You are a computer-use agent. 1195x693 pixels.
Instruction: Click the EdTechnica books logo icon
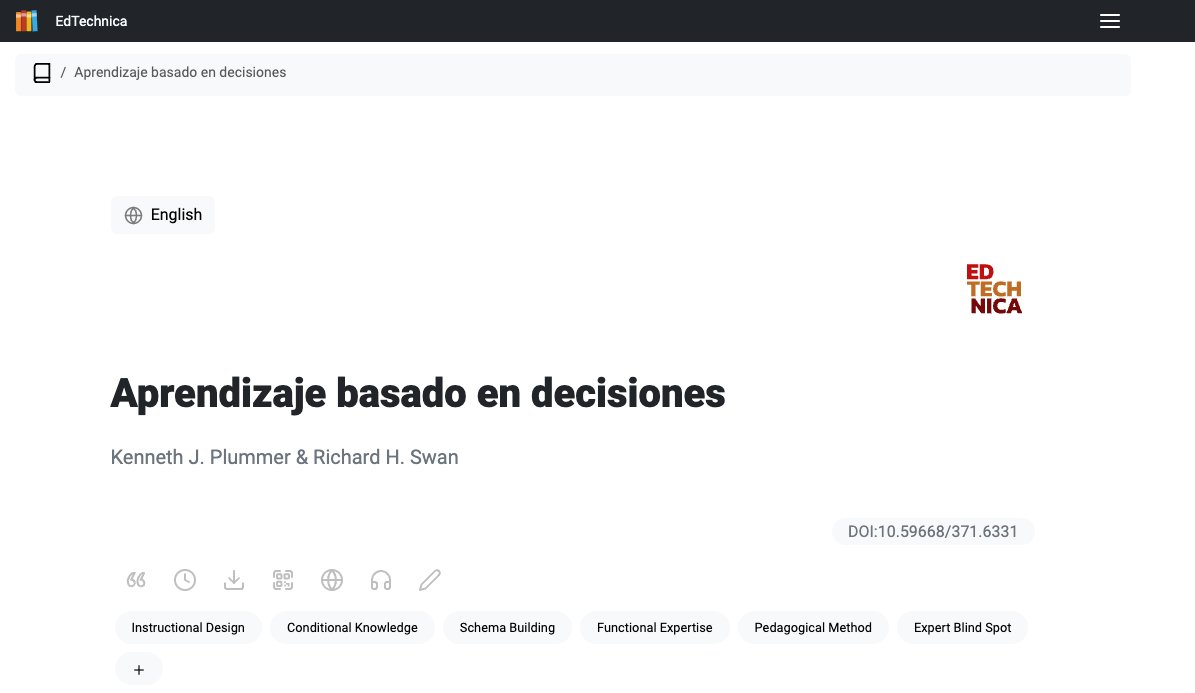27,21
